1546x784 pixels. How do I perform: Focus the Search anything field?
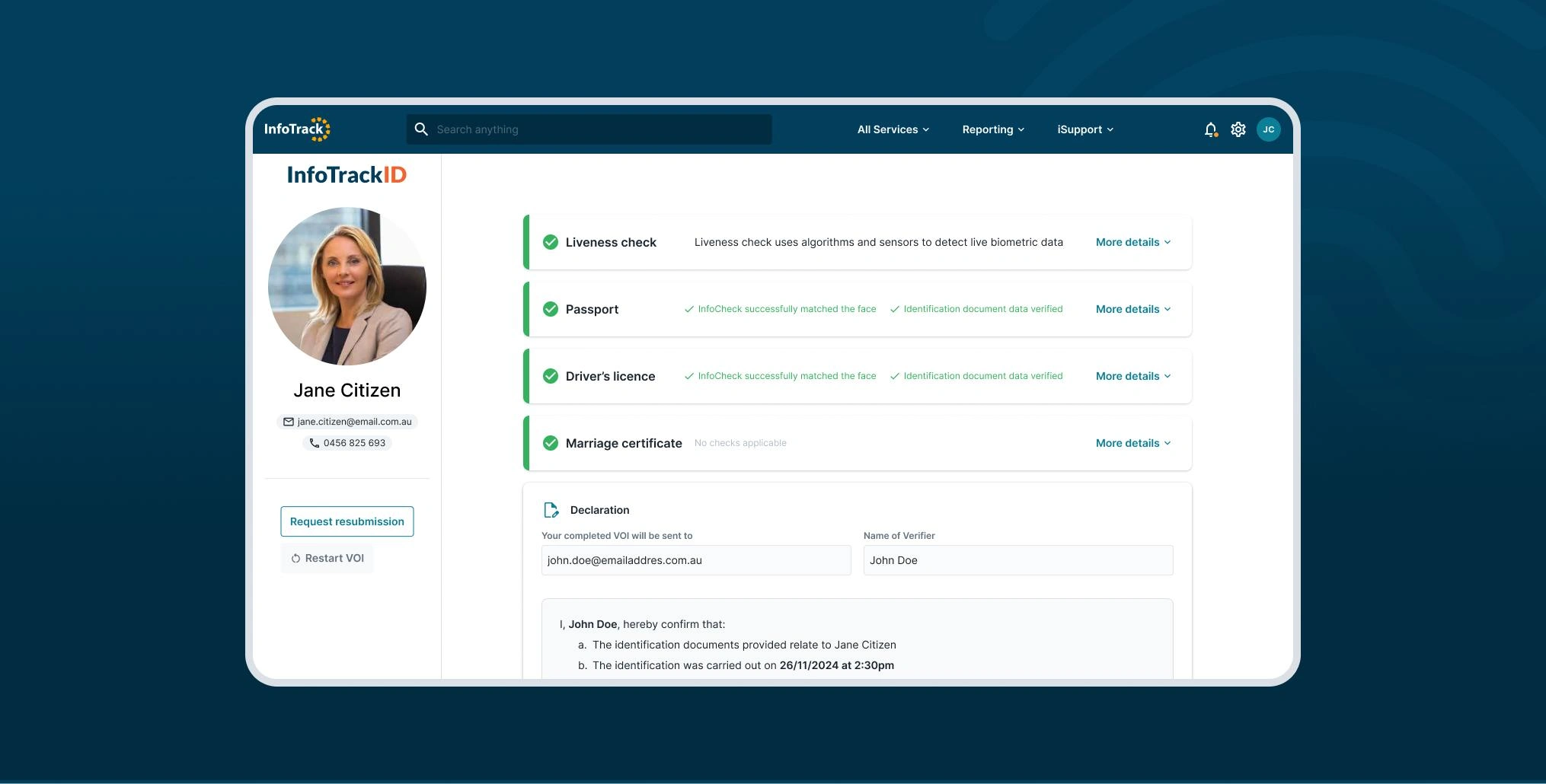coord(589,129)
